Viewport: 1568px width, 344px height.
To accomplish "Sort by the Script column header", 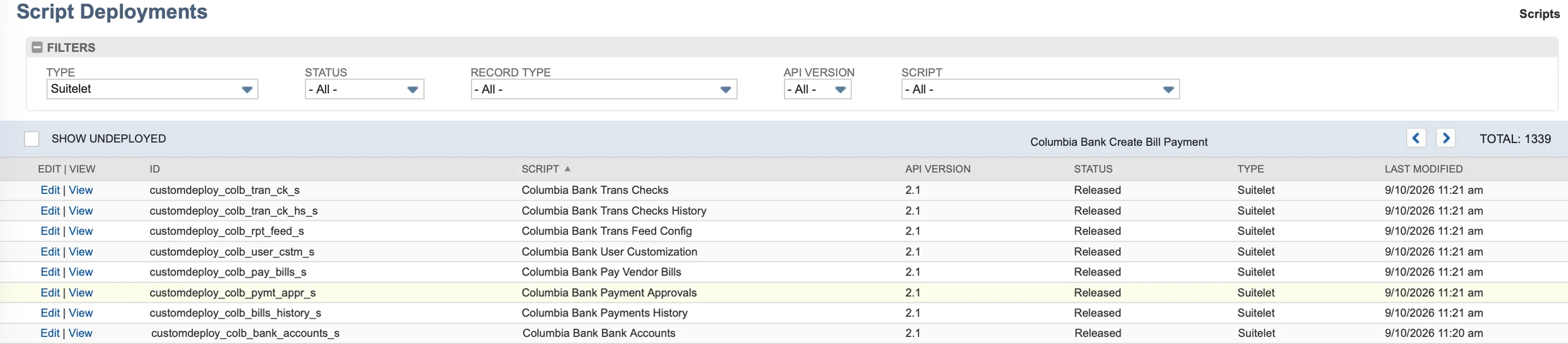I will pyautogui.click(x=540, y=169).
